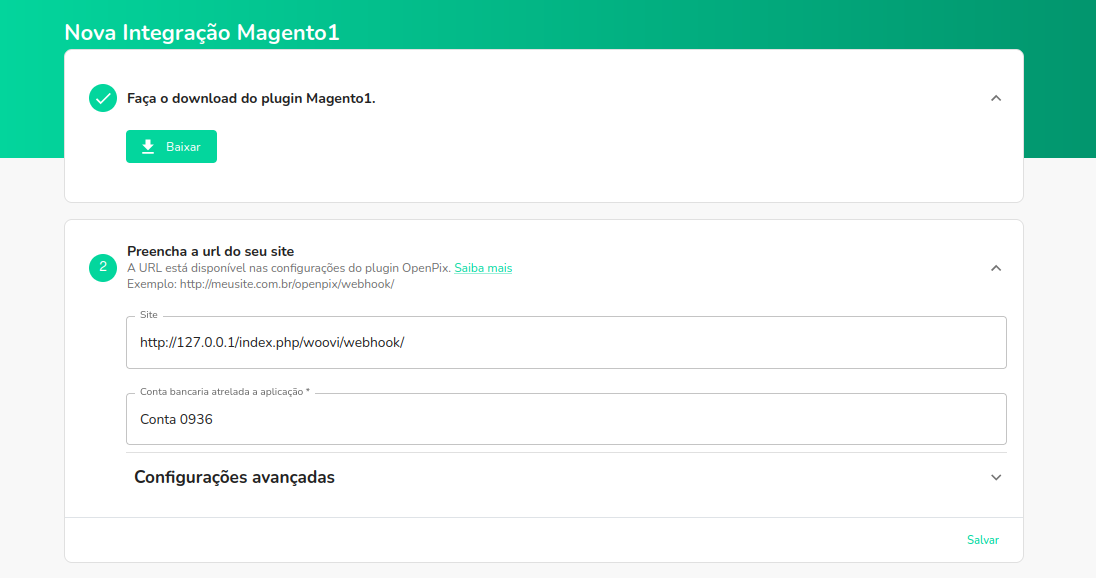The height and width of the screenshot is (578, 1096).
Task: Click Salvar to save the integration
Action: pos(984,539)
